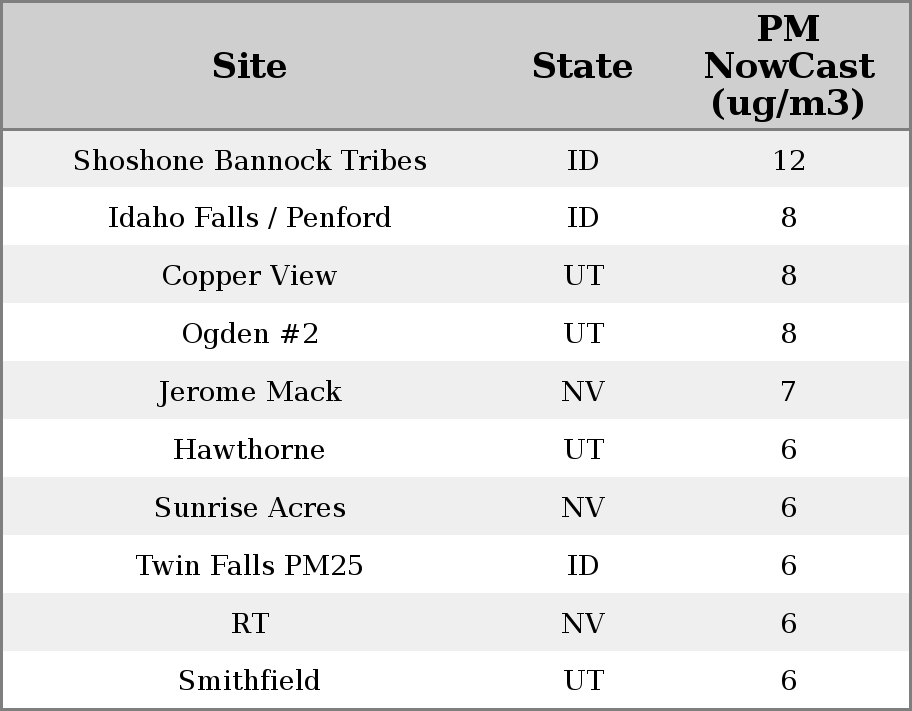The width and height of the screenshot is (912, 711).
Task: Click the ID state cell for Twin Falls
Action: tap(583, 566)
